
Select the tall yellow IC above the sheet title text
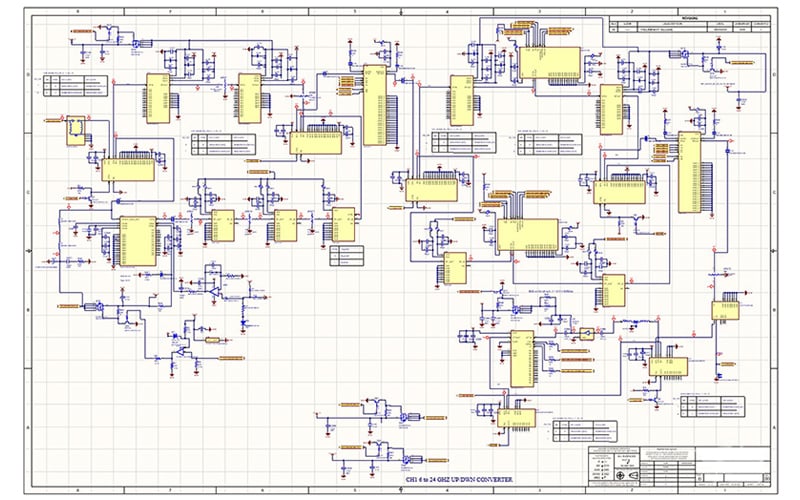tap(522, 358)
